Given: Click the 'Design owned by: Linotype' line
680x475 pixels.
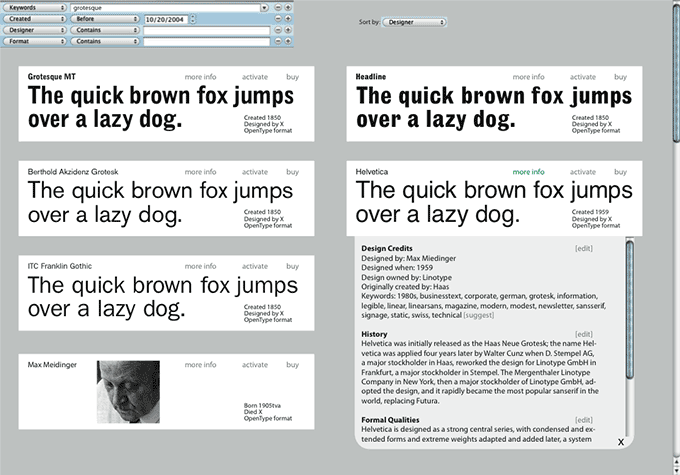Looking at the screenshot, I should (406, 278).
